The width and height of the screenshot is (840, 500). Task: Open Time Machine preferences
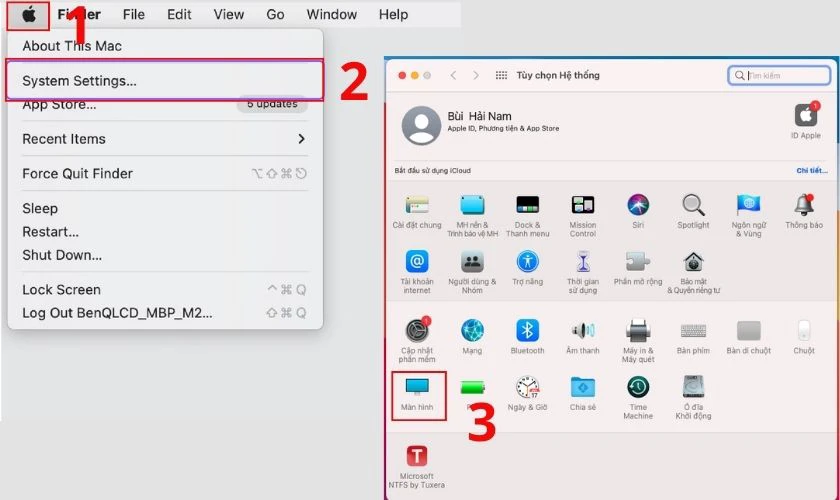point(638,387)
